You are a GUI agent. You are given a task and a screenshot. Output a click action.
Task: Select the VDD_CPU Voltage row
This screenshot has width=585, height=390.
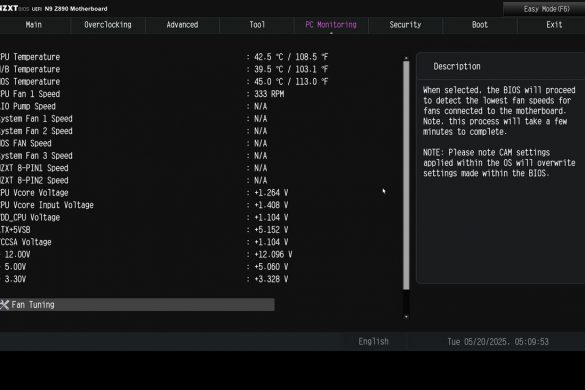144,217
